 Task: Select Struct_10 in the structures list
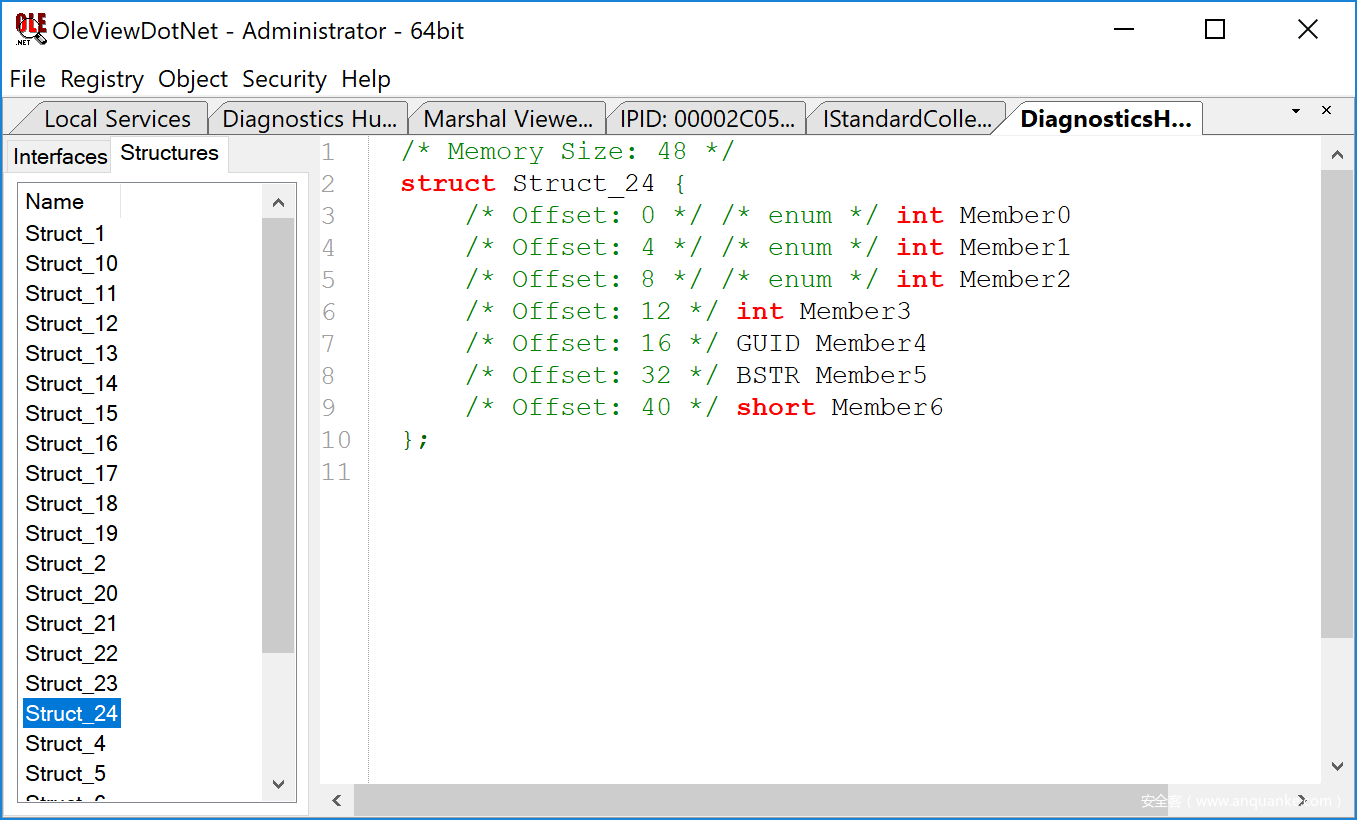tap(72, 264)
